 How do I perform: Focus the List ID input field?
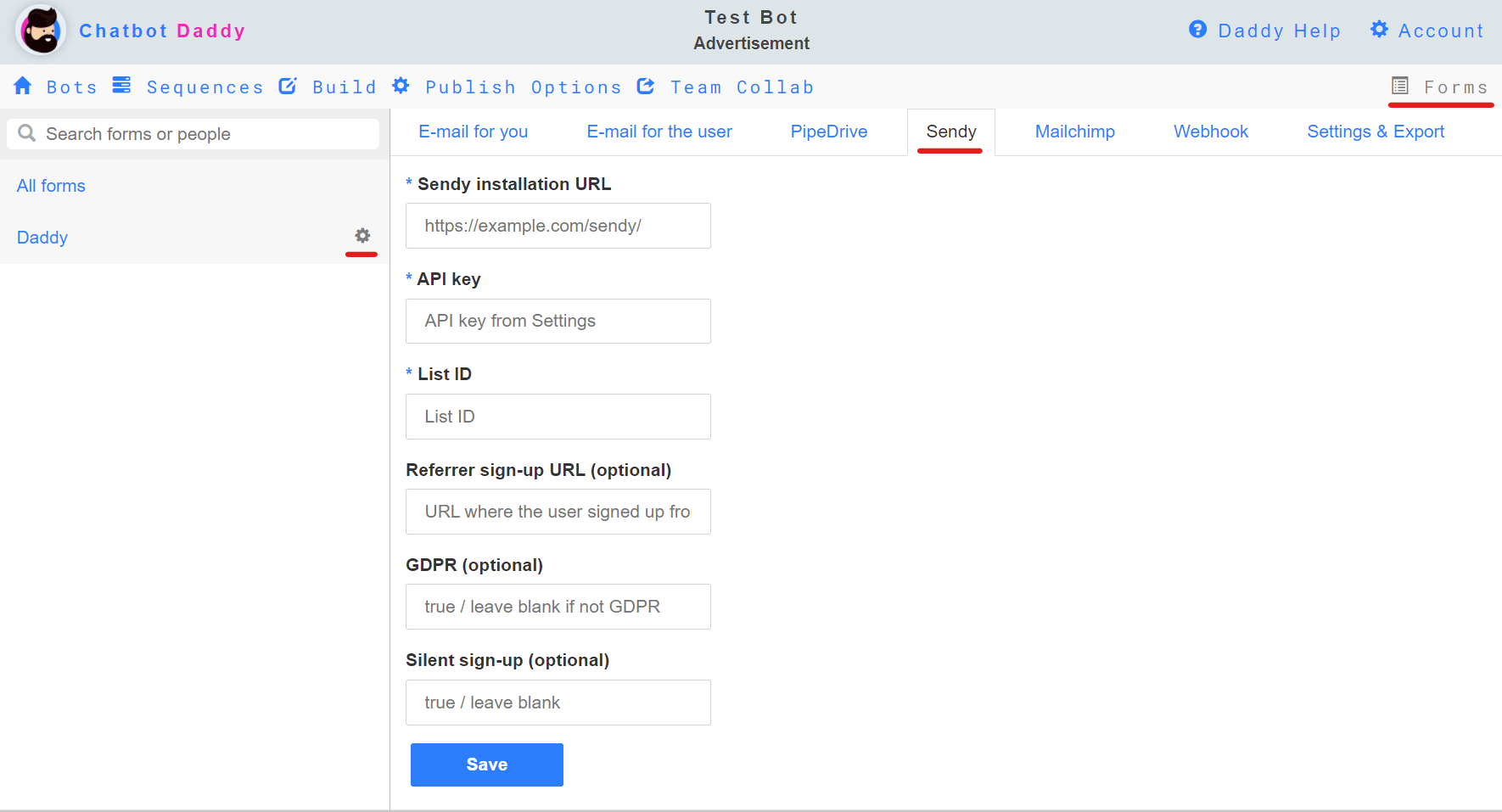[x=558, y=417]
